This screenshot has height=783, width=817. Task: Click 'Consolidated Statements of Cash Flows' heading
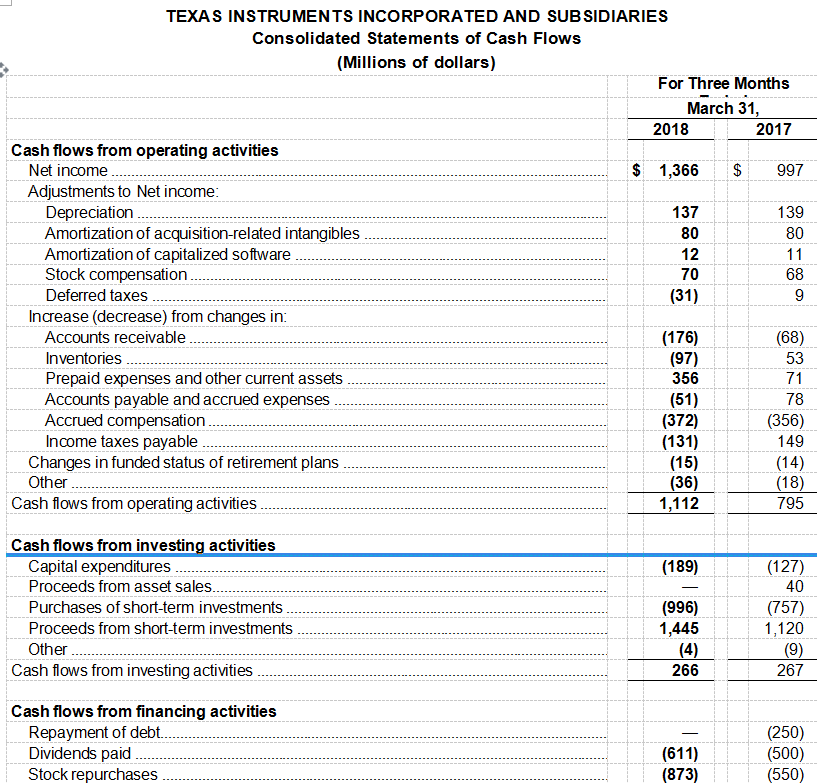point(416,39)
